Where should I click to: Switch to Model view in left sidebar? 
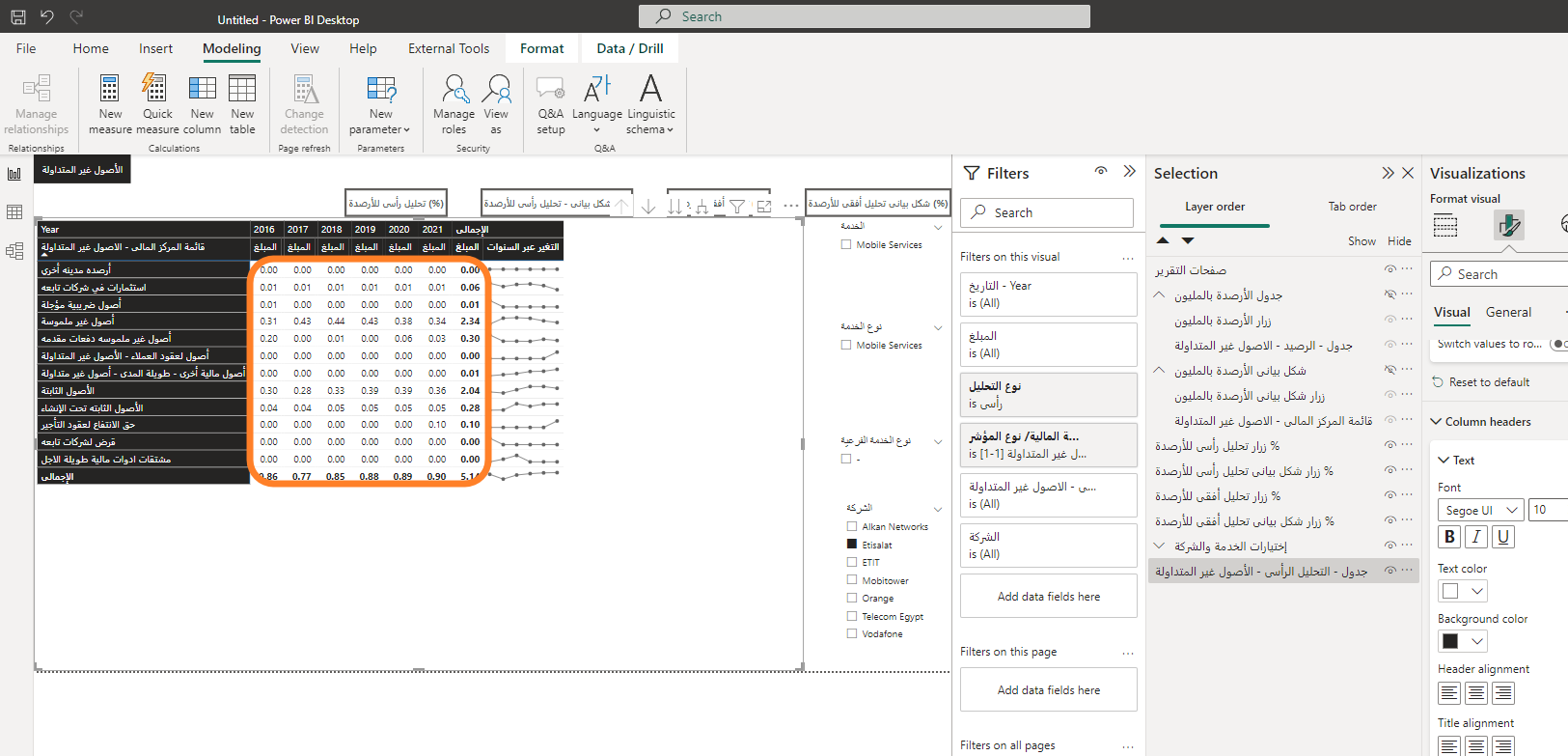click(x=14, y=251)
